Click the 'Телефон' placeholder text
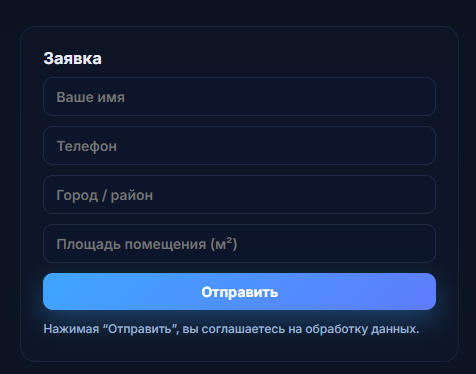Screen dimensions: 476x374 pyautogui.click(x=87, y=146)
